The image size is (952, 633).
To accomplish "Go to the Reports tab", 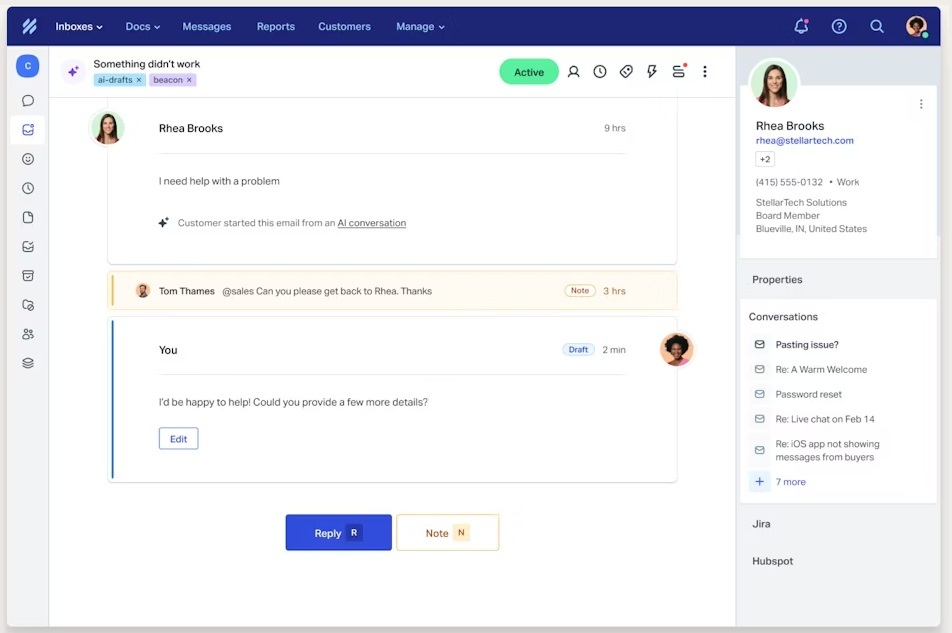I will pos(275,27).
